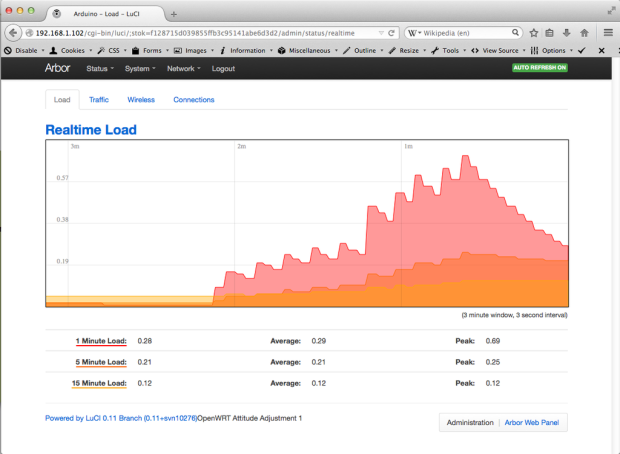
Task: Click the 1 minute average value 0.29
Action: pos(319,341)
